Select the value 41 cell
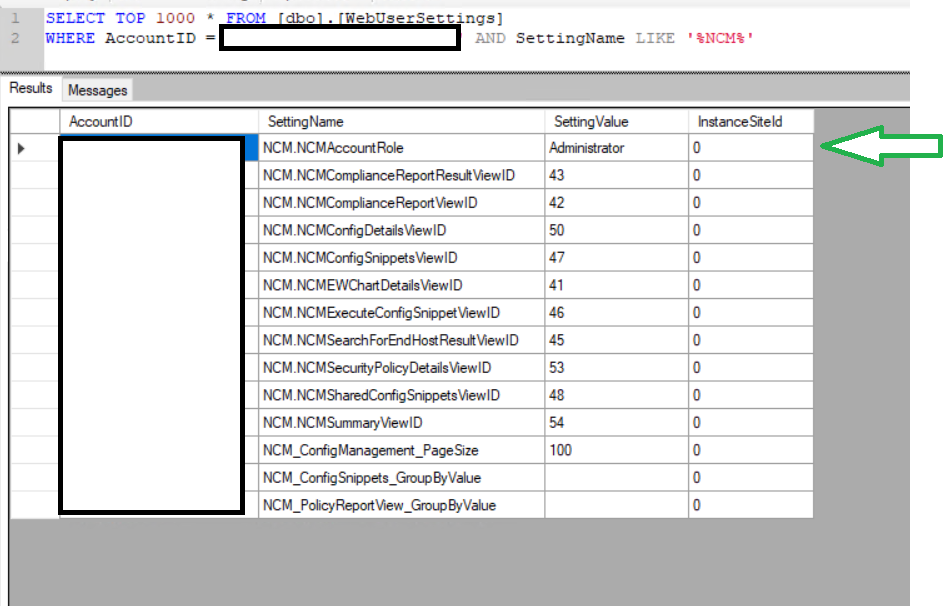The width and height of the screenshot is (947, 606). (617, 285)
